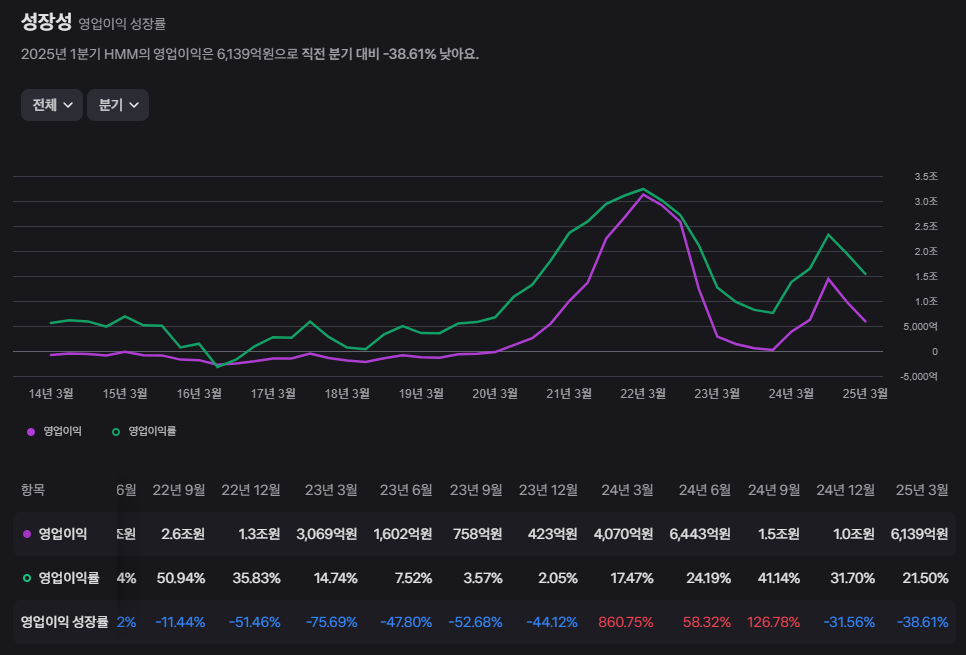Click the 2.05% margin cell
966x655 pixels.
558,578
